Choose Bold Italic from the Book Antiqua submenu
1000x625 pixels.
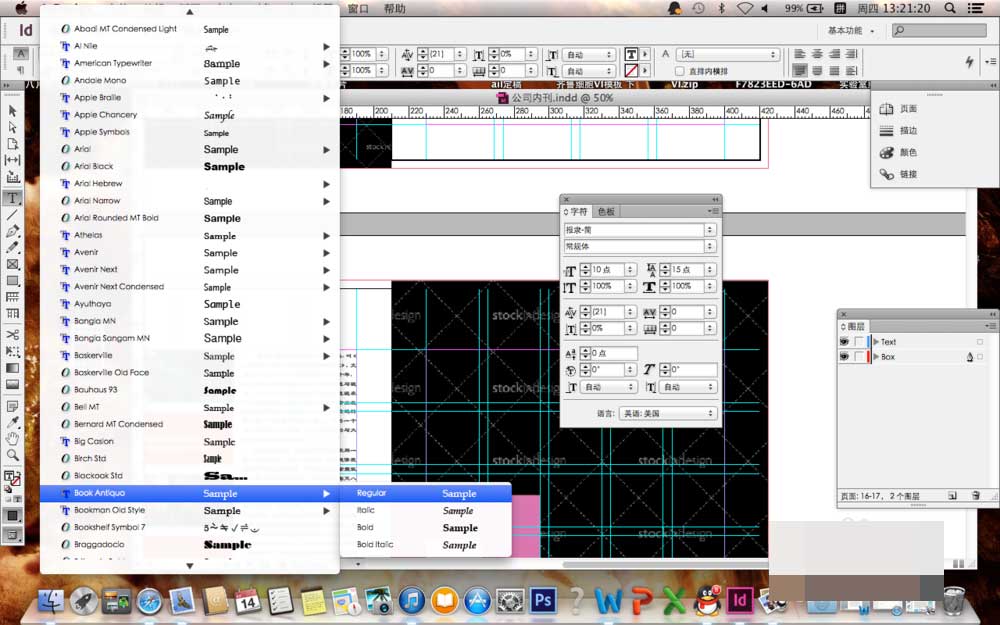tap(375, 545)
